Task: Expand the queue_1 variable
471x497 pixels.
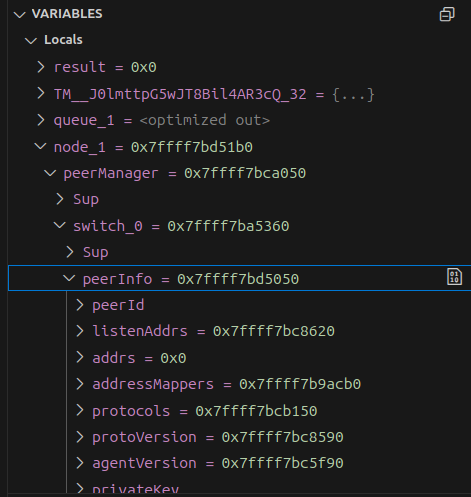Action: point(41,120)
